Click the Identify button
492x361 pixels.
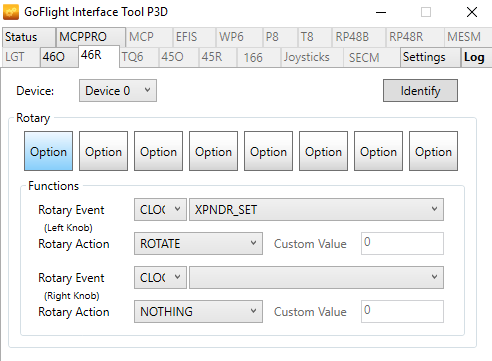[420, 90]
